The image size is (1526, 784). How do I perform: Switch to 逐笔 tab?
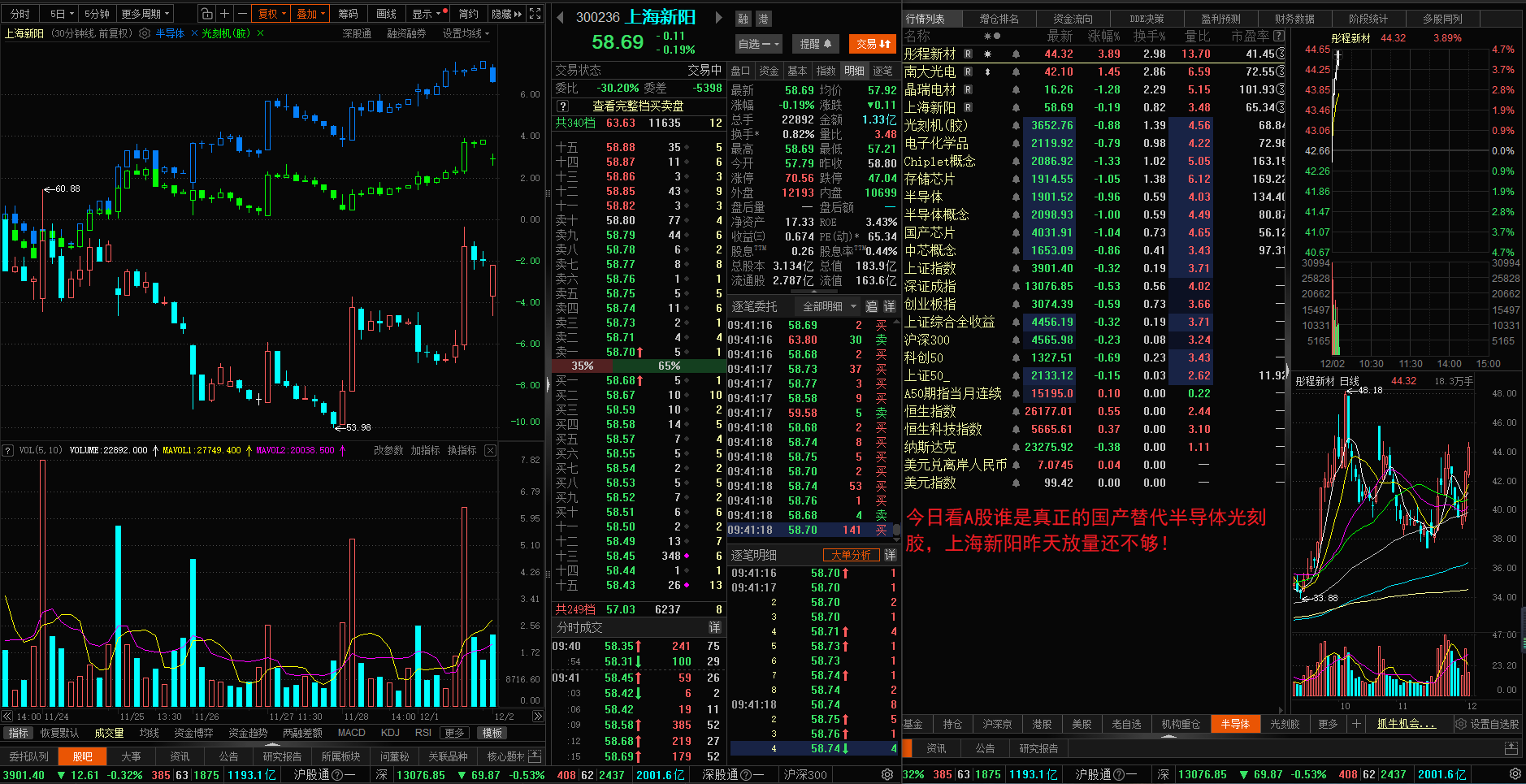coord(882,71)
